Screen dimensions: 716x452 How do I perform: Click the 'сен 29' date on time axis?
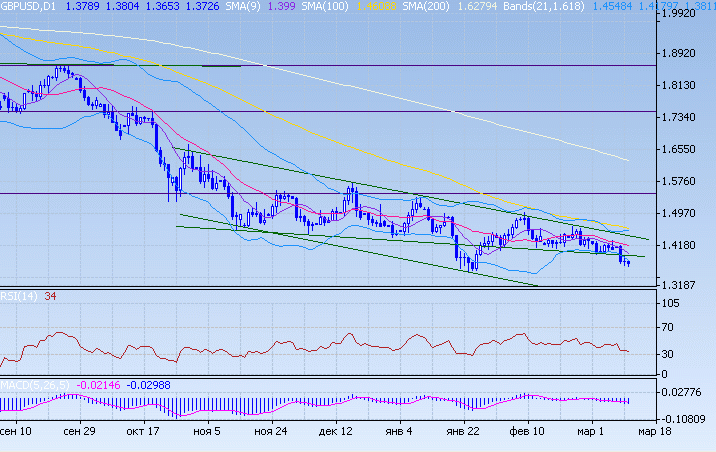pos(78,432)
